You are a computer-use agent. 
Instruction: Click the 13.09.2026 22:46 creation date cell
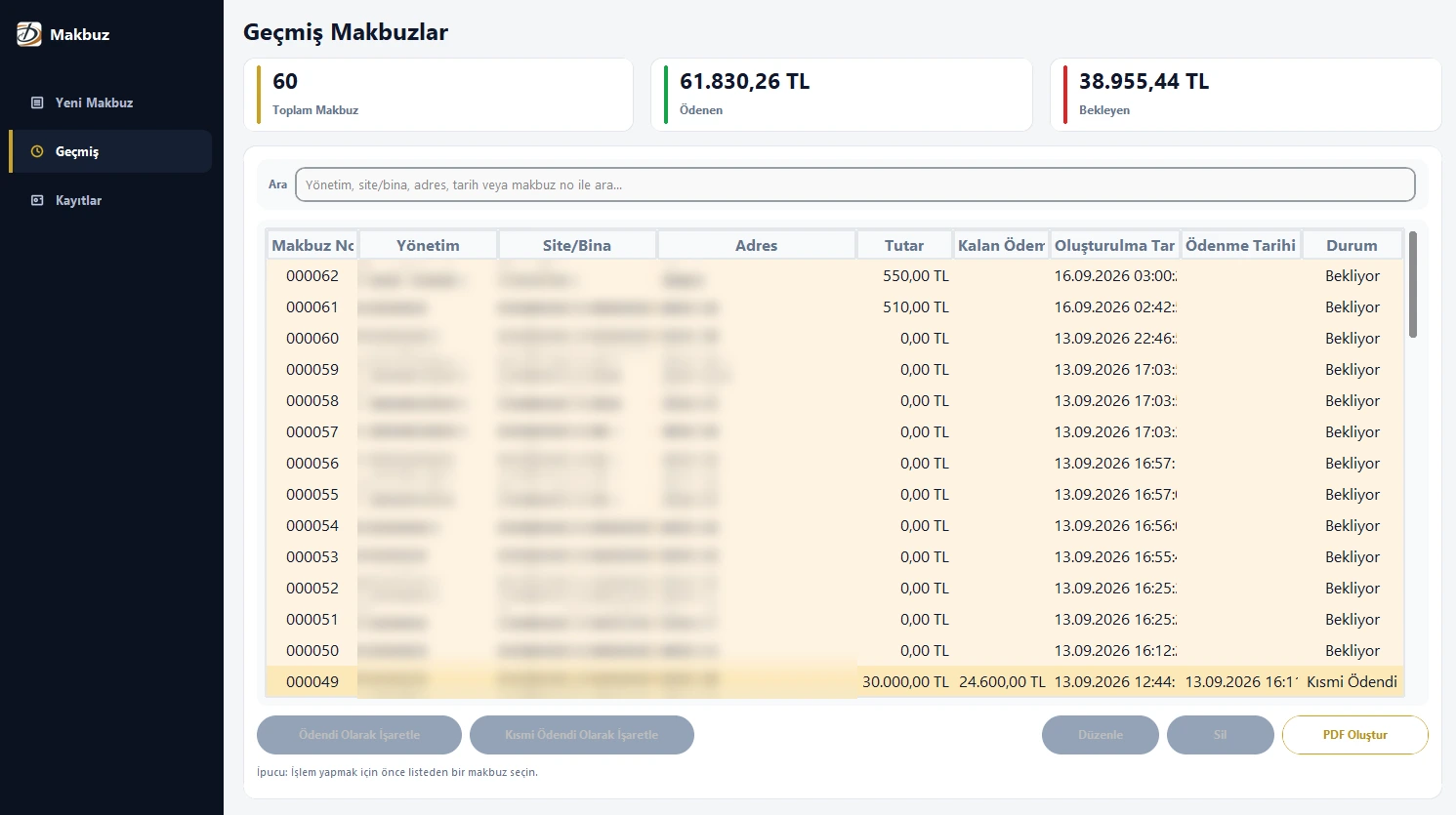(x=1114, y=339)
